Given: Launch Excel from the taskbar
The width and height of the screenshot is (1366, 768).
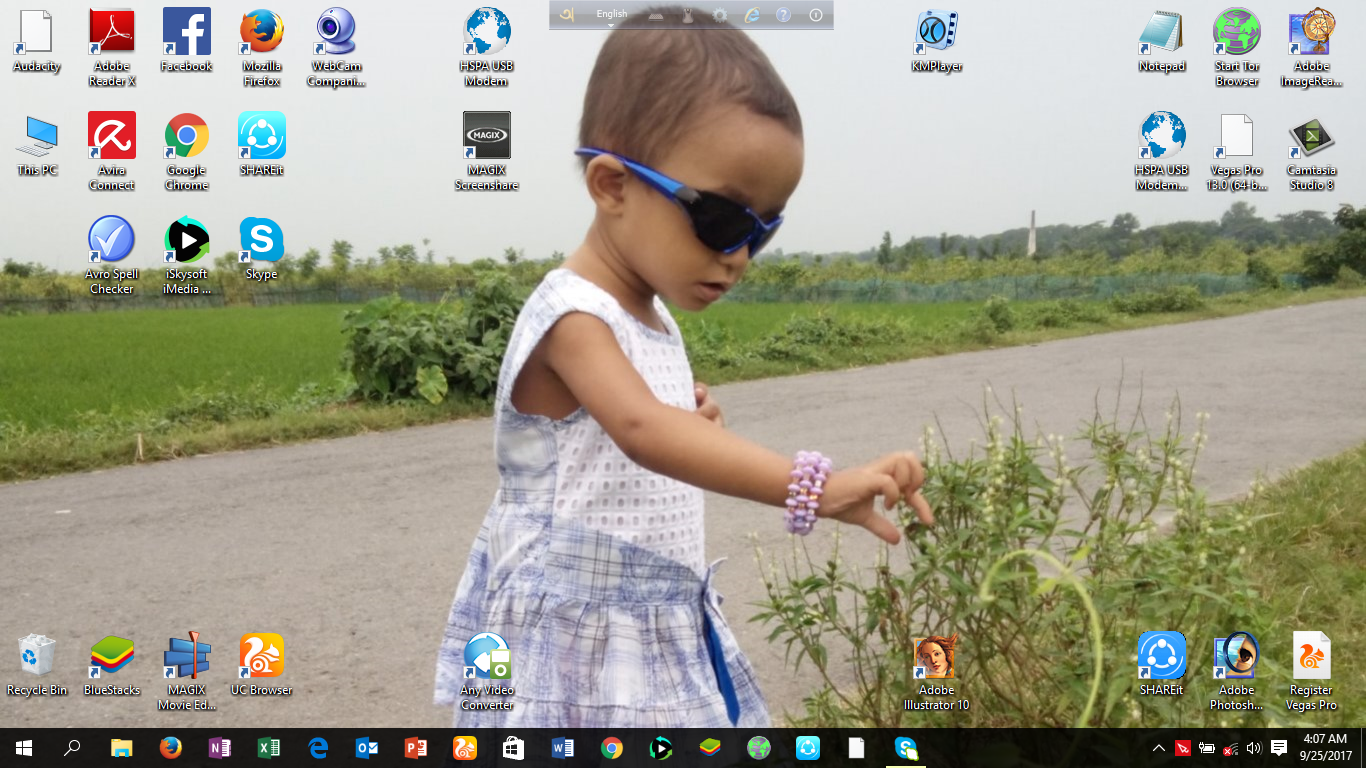Looking at the screenshot, I should pyautogui.click(x=269, y=748).
